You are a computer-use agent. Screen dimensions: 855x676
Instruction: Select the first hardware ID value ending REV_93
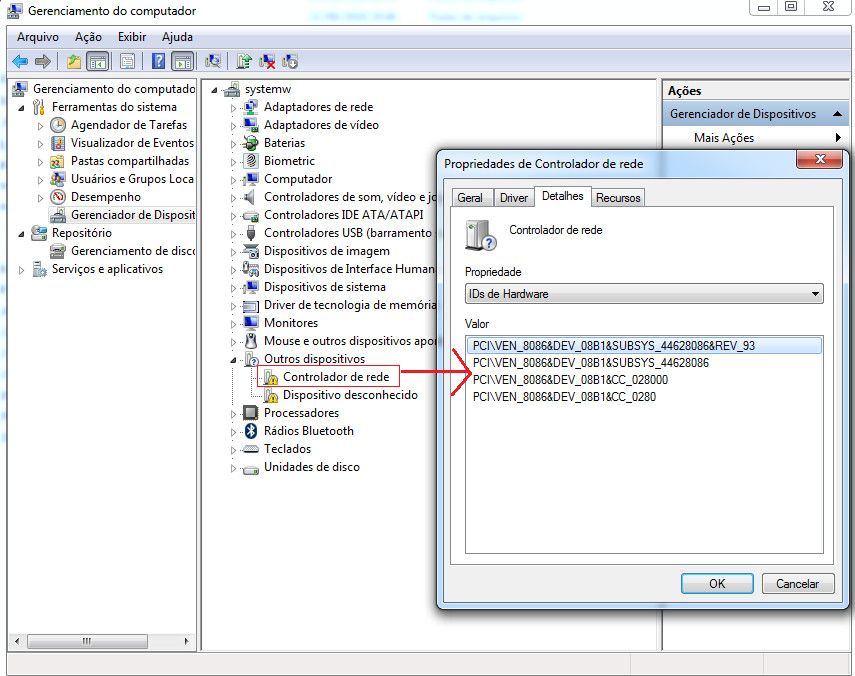tap(614, 346)
